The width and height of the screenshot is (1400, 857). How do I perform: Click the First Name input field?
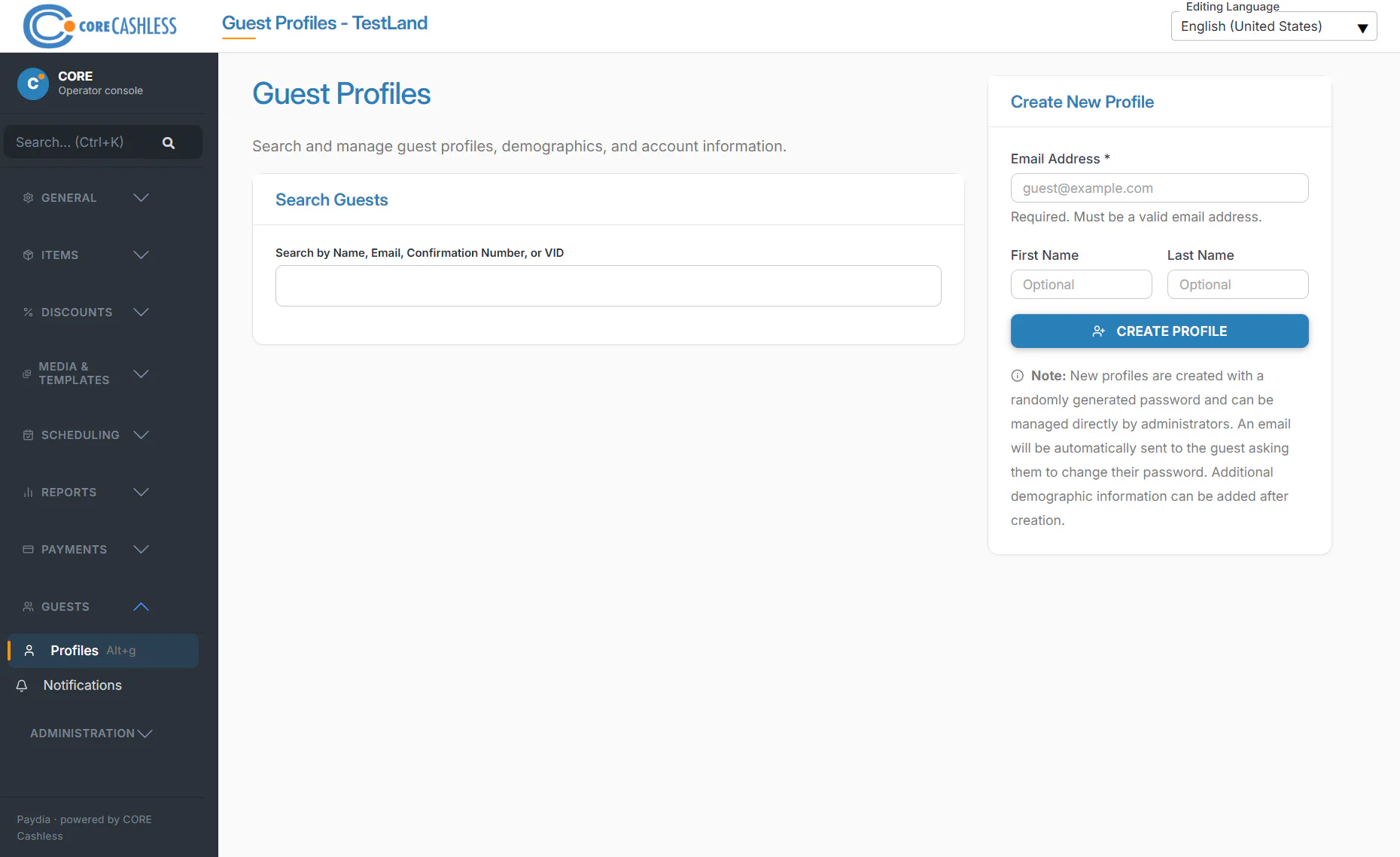click(x=1081, y=285)
